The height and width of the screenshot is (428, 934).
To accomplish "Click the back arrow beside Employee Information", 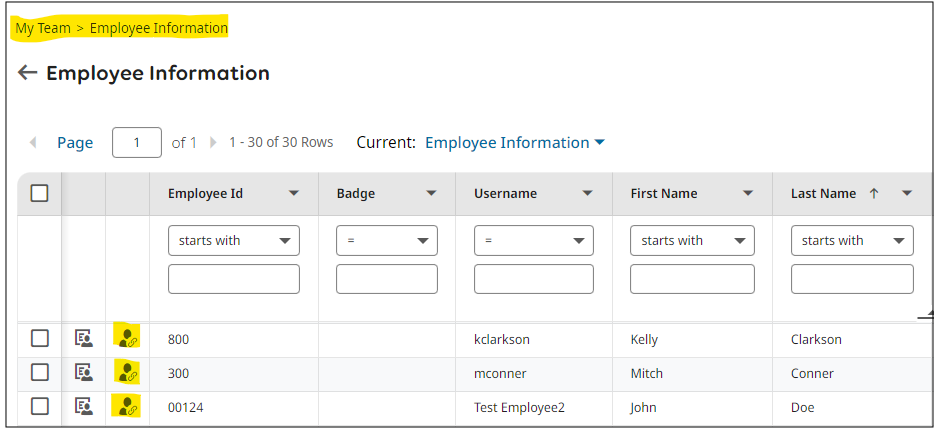I will (27, 73).
